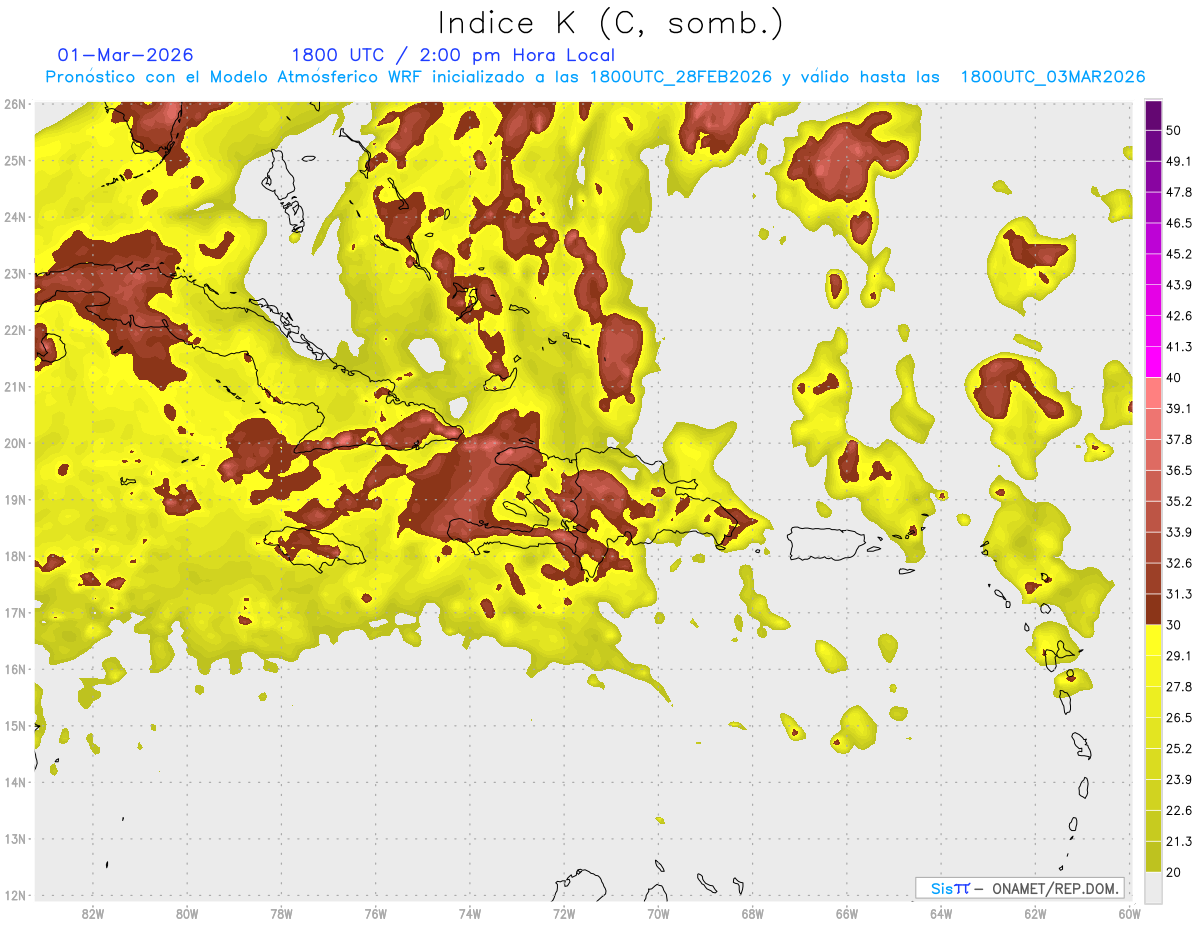The width and height of the screenshot is (1200, 927).
Task: Click the '27.8' color scale value
Action: [x=1178, y=687]
